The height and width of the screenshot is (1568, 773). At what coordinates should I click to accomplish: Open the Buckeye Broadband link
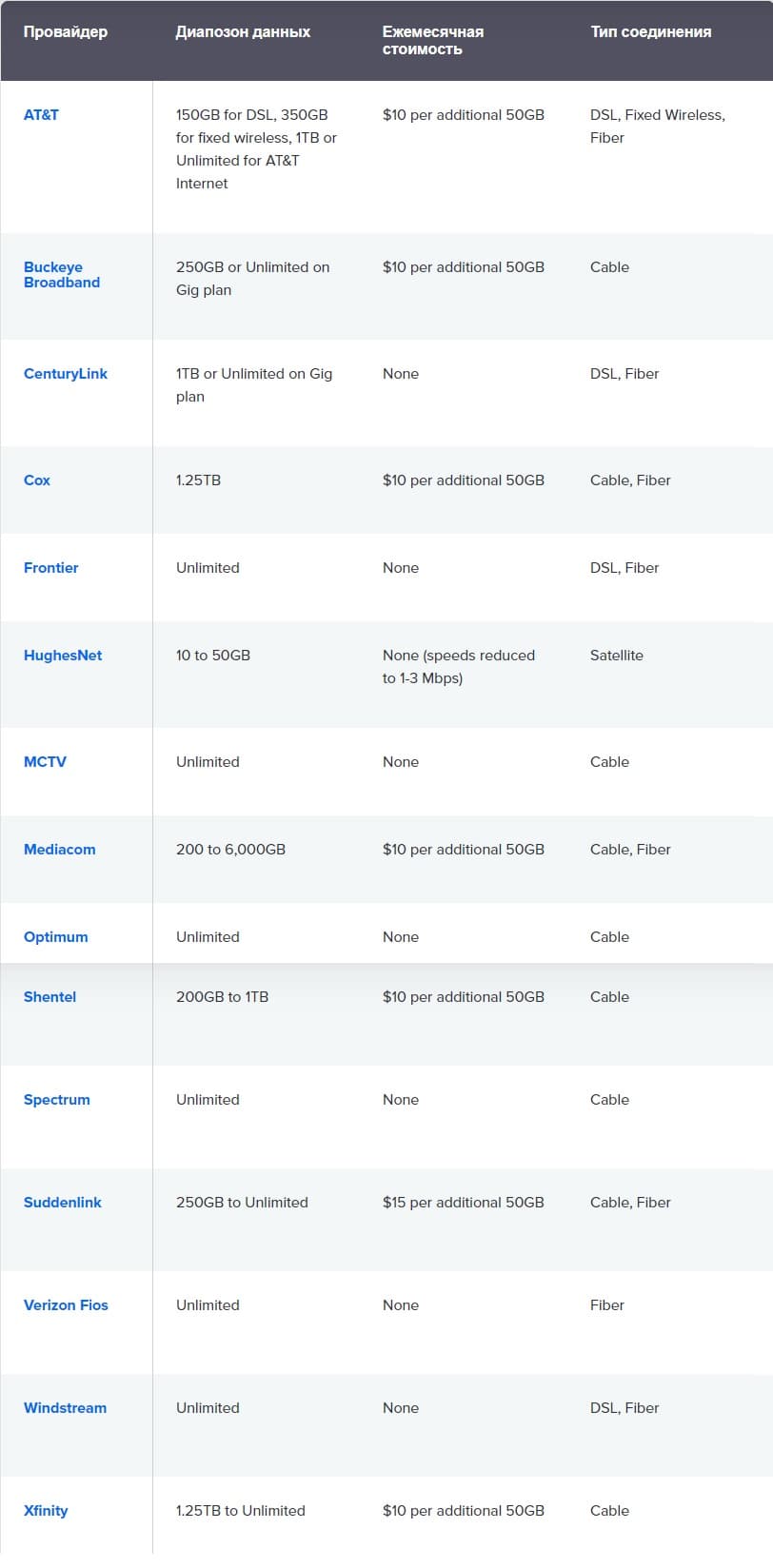(62, 275)
